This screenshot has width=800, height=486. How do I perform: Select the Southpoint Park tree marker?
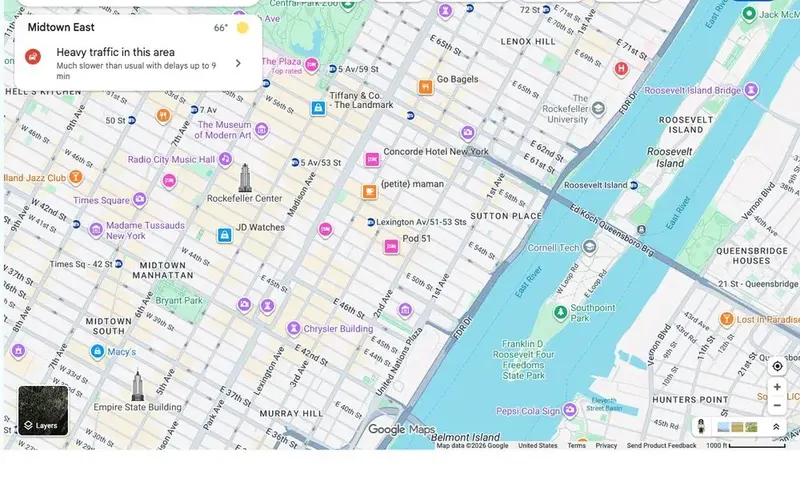coord(561,312)
